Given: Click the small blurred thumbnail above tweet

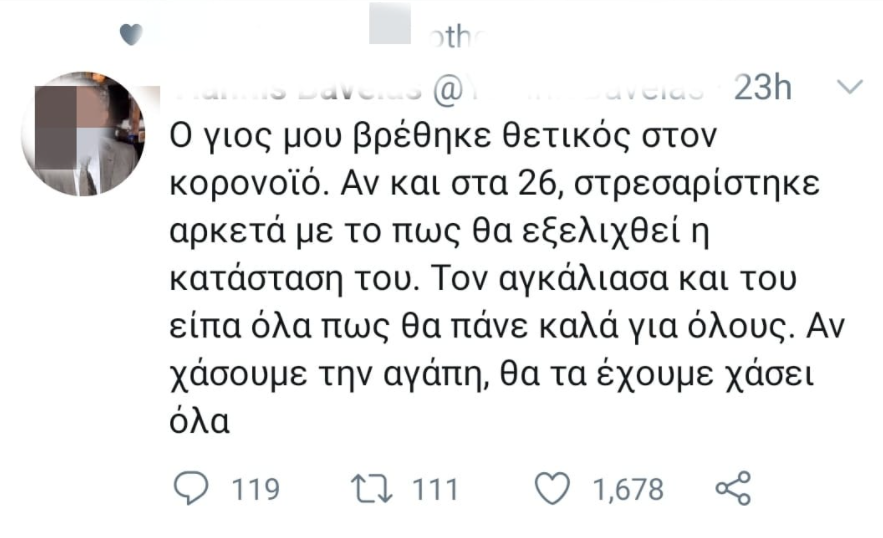Looking at the screenshot, I should click(390, 26).
